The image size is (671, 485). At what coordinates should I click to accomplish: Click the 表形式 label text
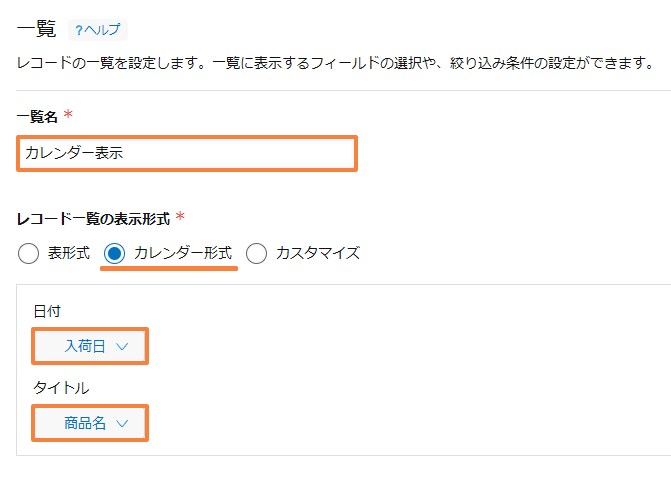[x=69, y=253]
